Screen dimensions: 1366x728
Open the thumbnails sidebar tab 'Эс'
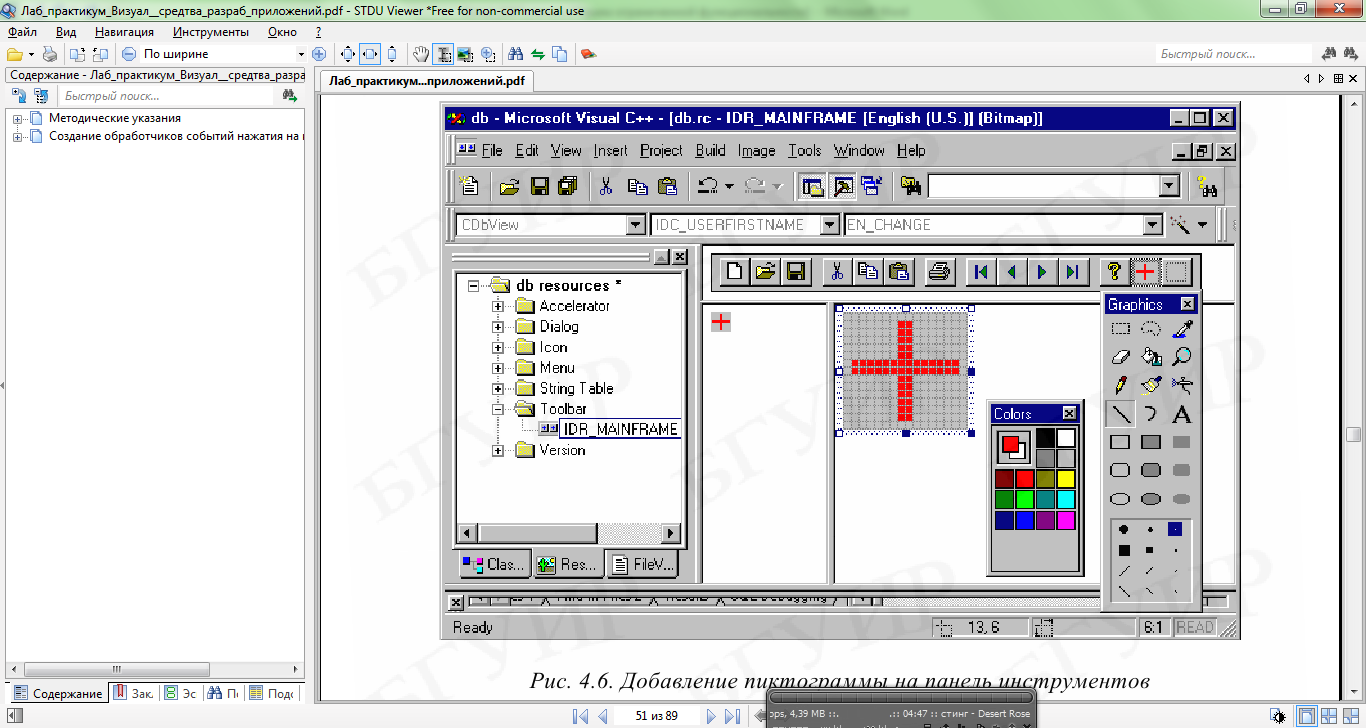[x=180, y=693]
